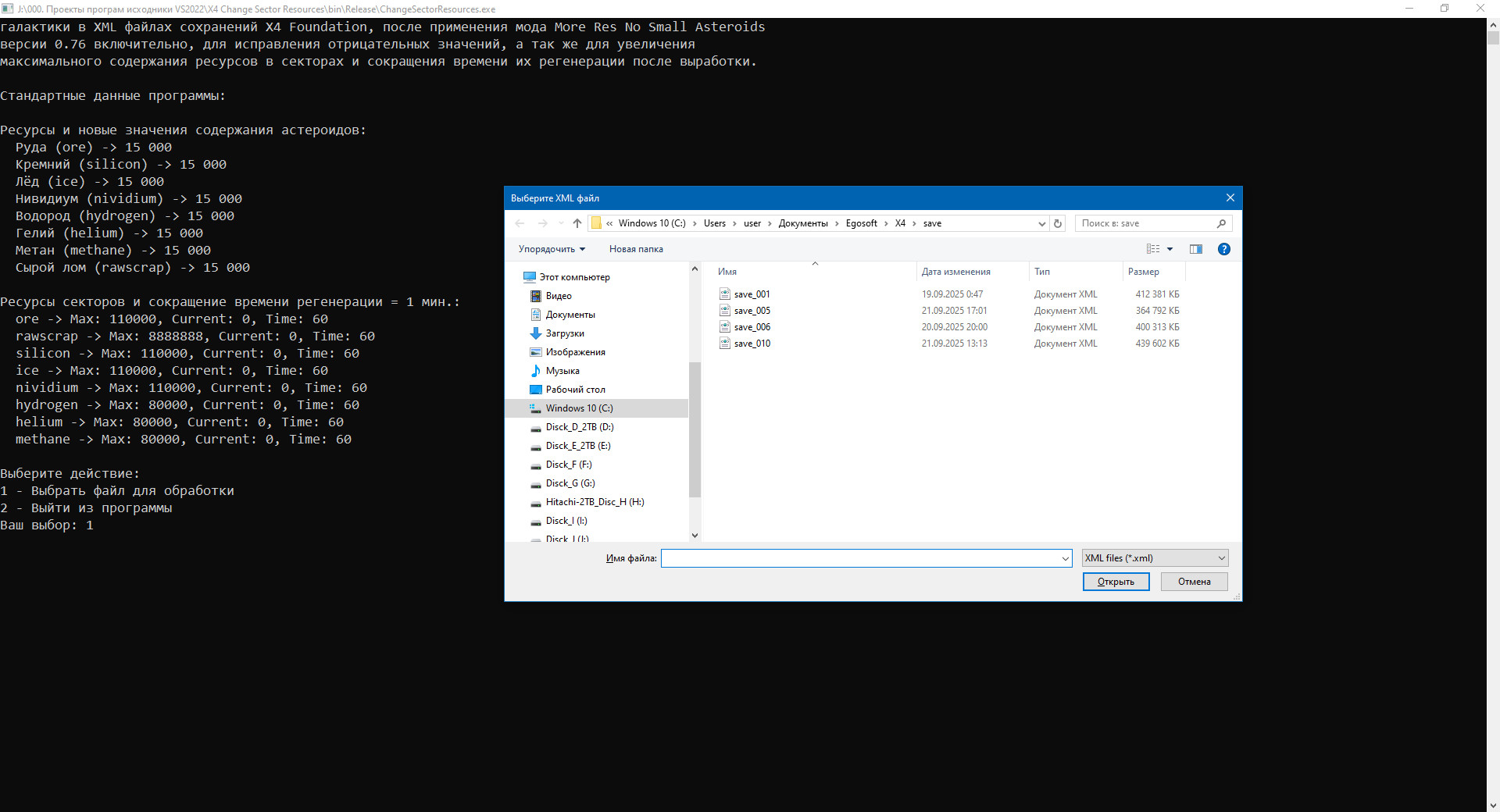
Task: Expand the address bar history dropdown
Action: (x=1041, y=223)
